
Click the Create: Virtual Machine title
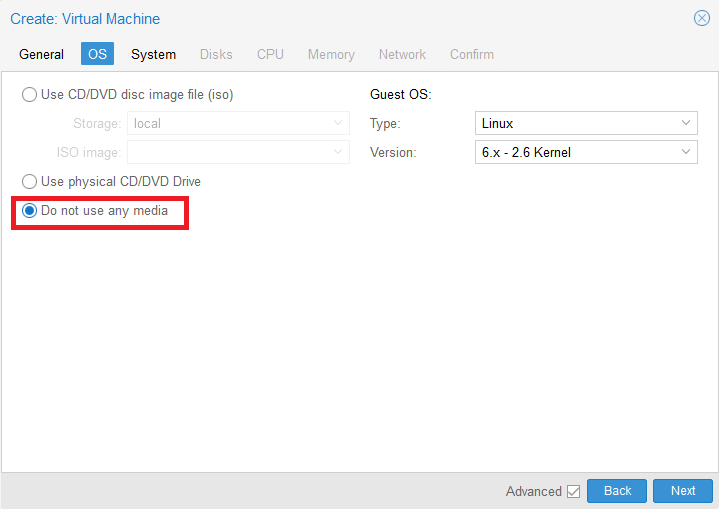click(85, 19)
